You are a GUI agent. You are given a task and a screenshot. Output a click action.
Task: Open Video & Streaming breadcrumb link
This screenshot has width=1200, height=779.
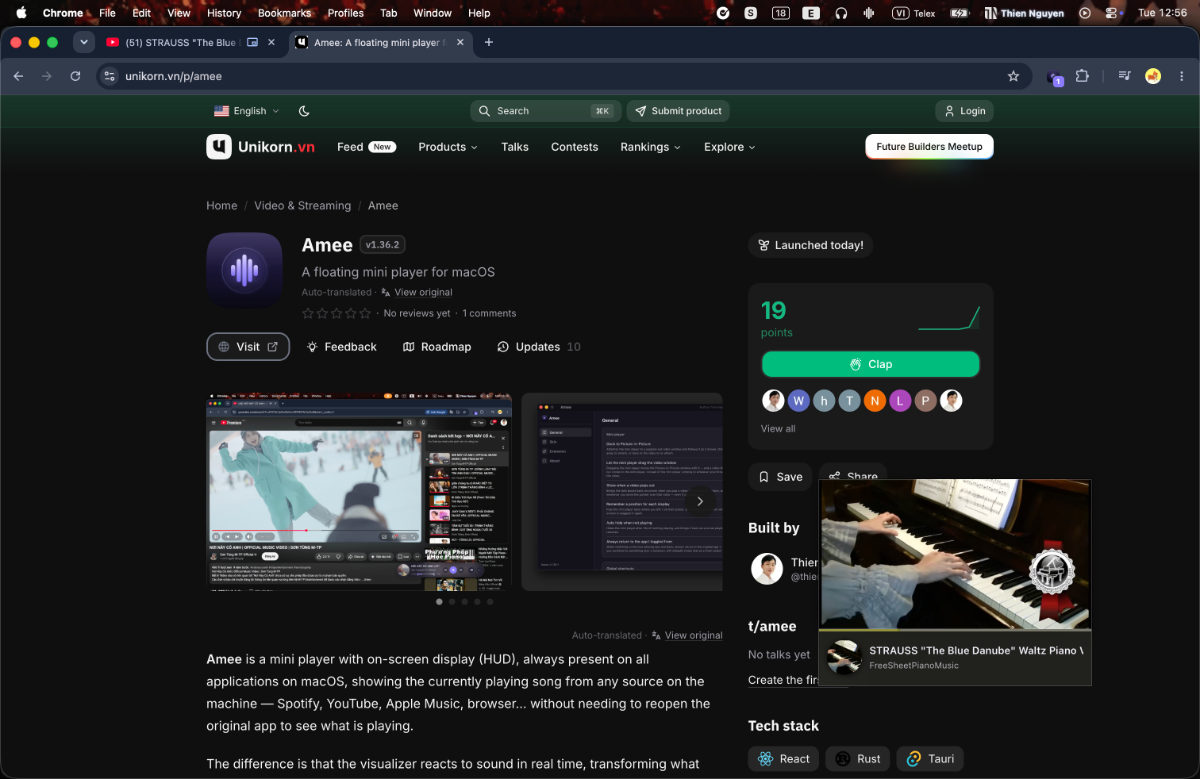(302, 206)
